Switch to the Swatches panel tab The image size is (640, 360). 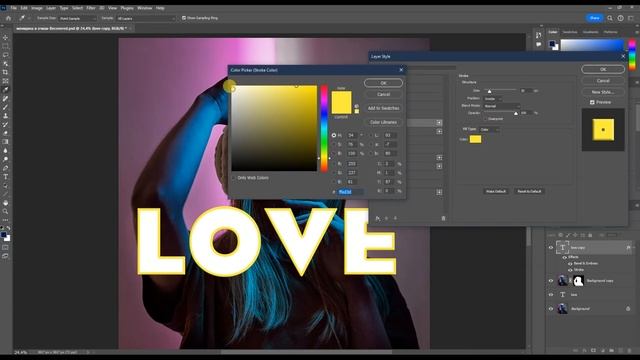[570, 32]
